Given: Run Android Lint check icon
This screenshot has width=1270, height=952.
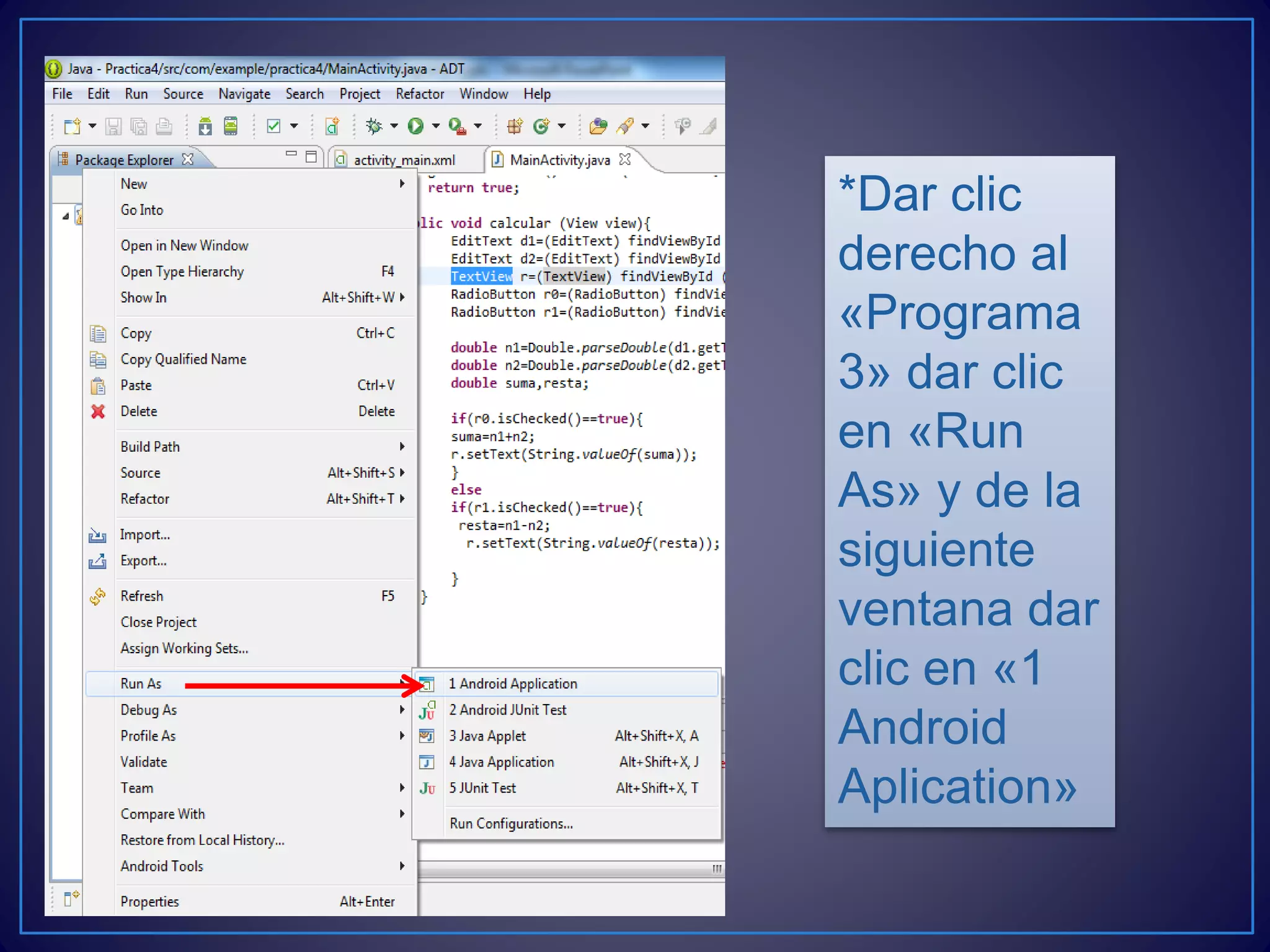Looking at the screenshot, I should coord(273,126).
